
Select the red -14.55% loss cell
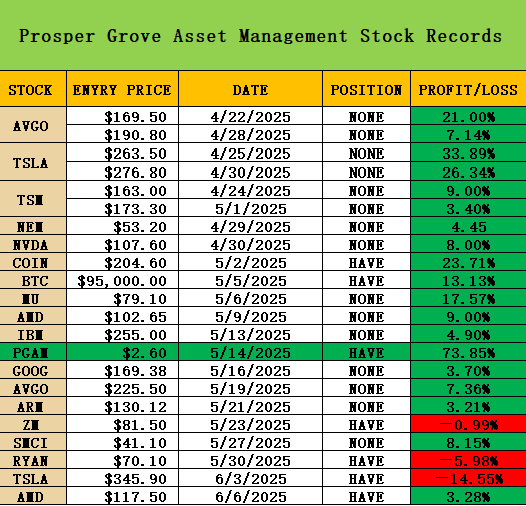point(468,478)
